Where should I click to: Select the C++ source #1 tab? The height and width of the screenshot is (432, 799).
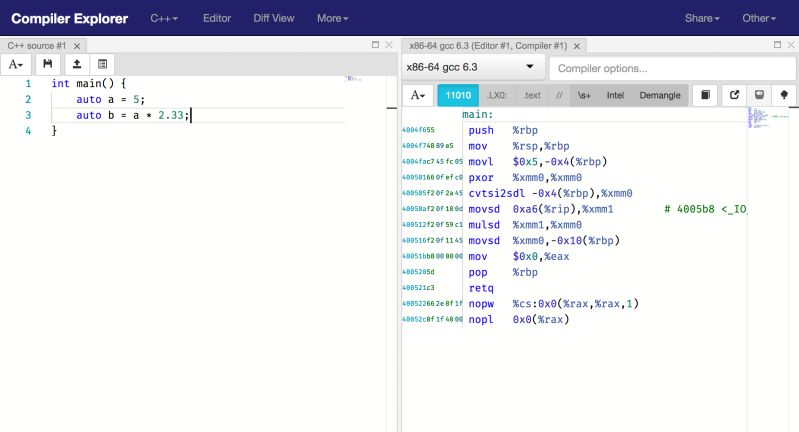click(37, 46)
